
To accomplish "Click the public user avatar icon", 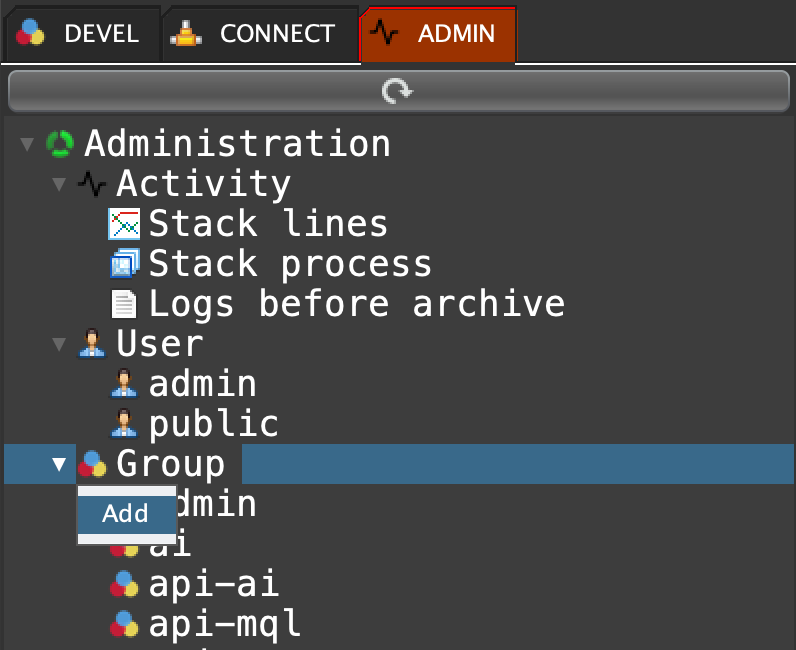I will click(x=124, y=424).
